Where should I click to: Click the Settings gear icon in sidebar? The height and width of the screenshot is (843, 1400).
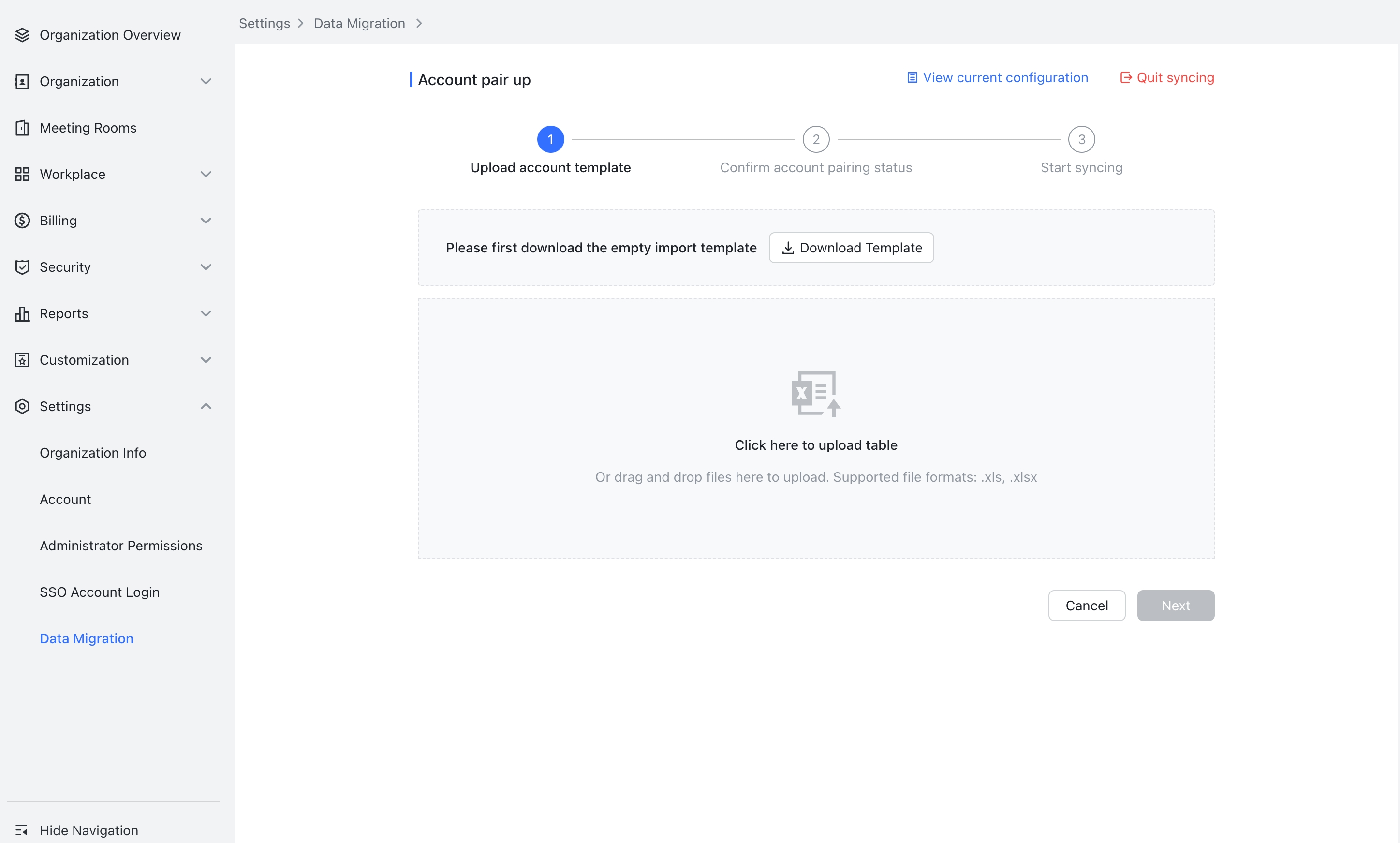pyautogui.click(x=22, y=406)
